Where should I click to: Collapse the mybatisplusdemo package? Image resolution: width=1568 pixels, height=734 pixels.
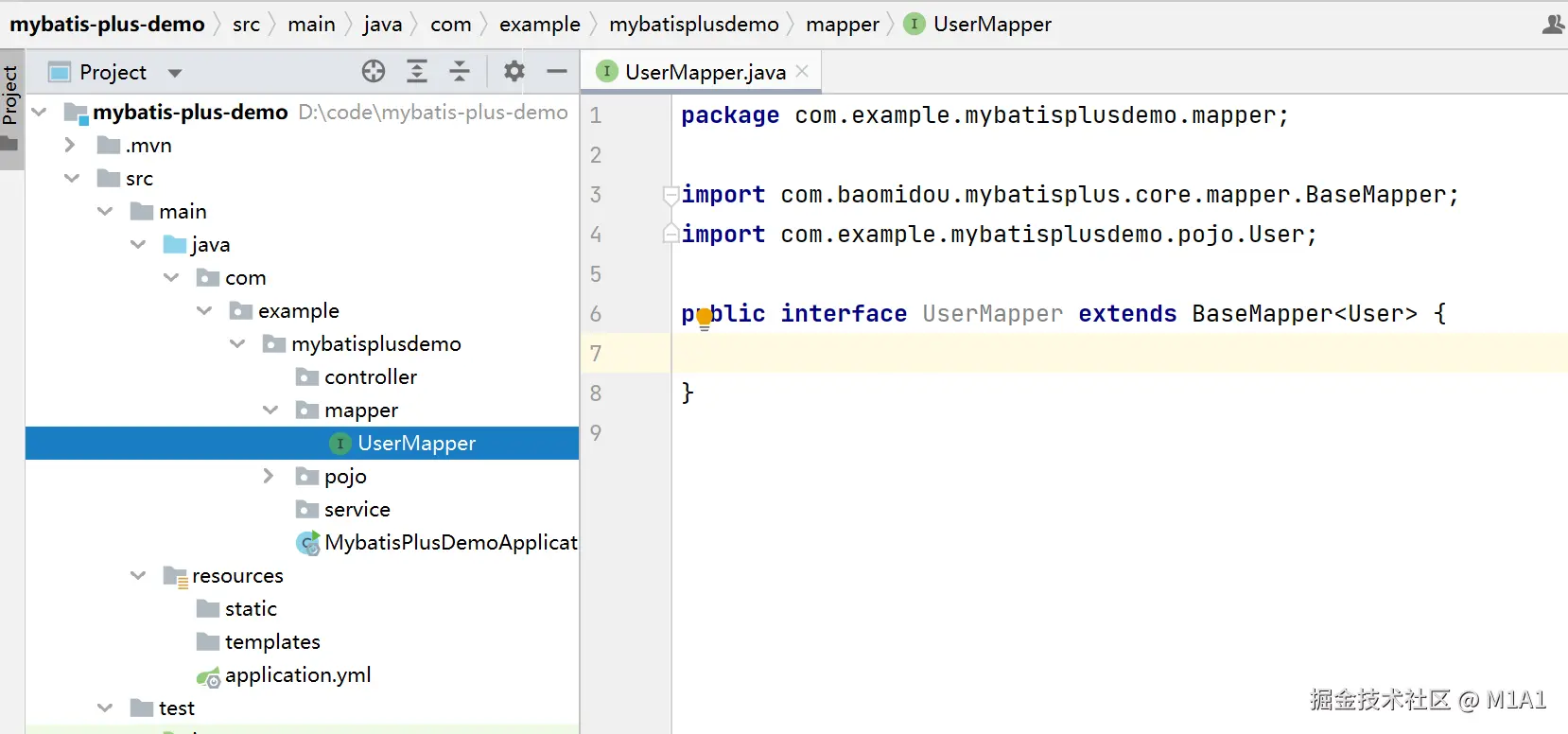click(x=237, y=344)
